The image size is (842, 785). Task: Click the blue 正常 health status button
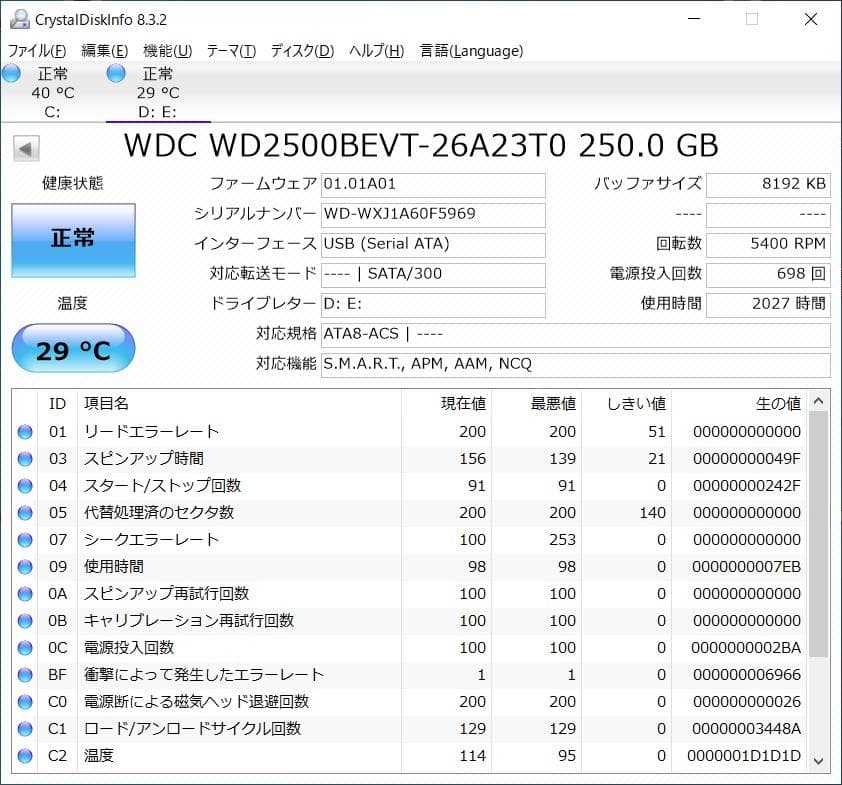coord(74,240)
